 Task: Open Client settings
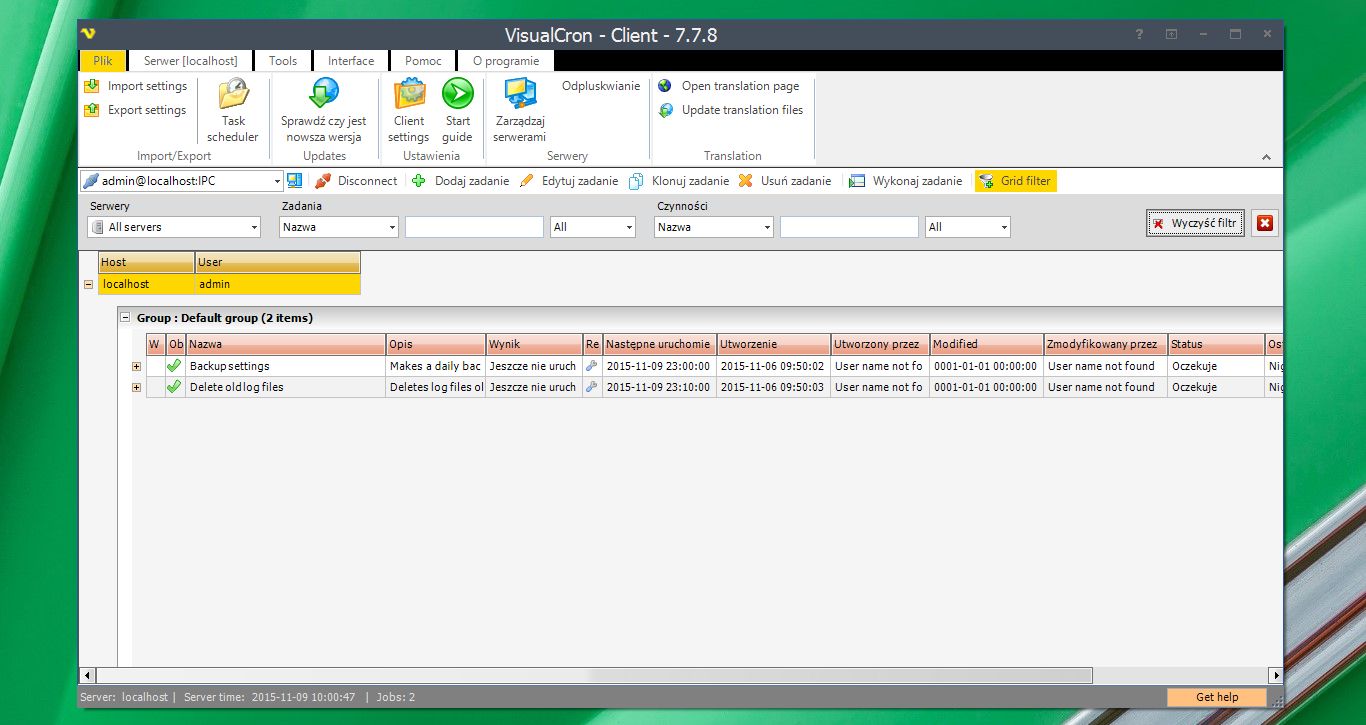click(408, 110)
